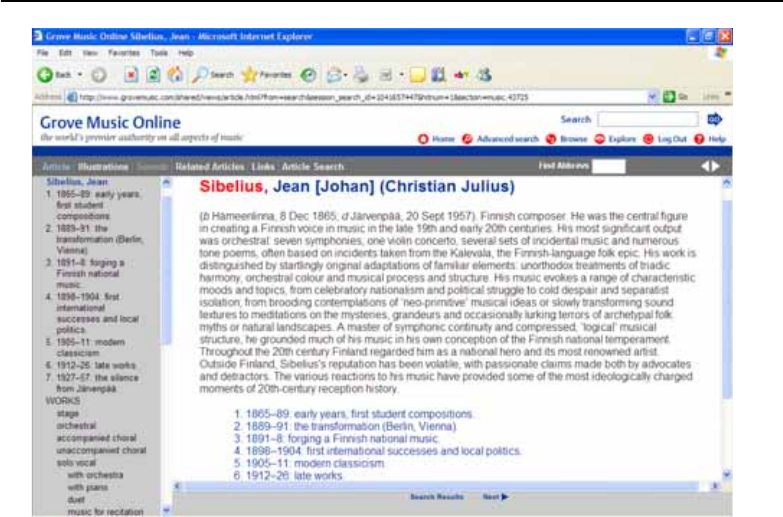Image resolution: width=783 pixels, height=517 pixels.
Task: Open section '1865–89: early years' link in article
Action: [x=359, y=414]
